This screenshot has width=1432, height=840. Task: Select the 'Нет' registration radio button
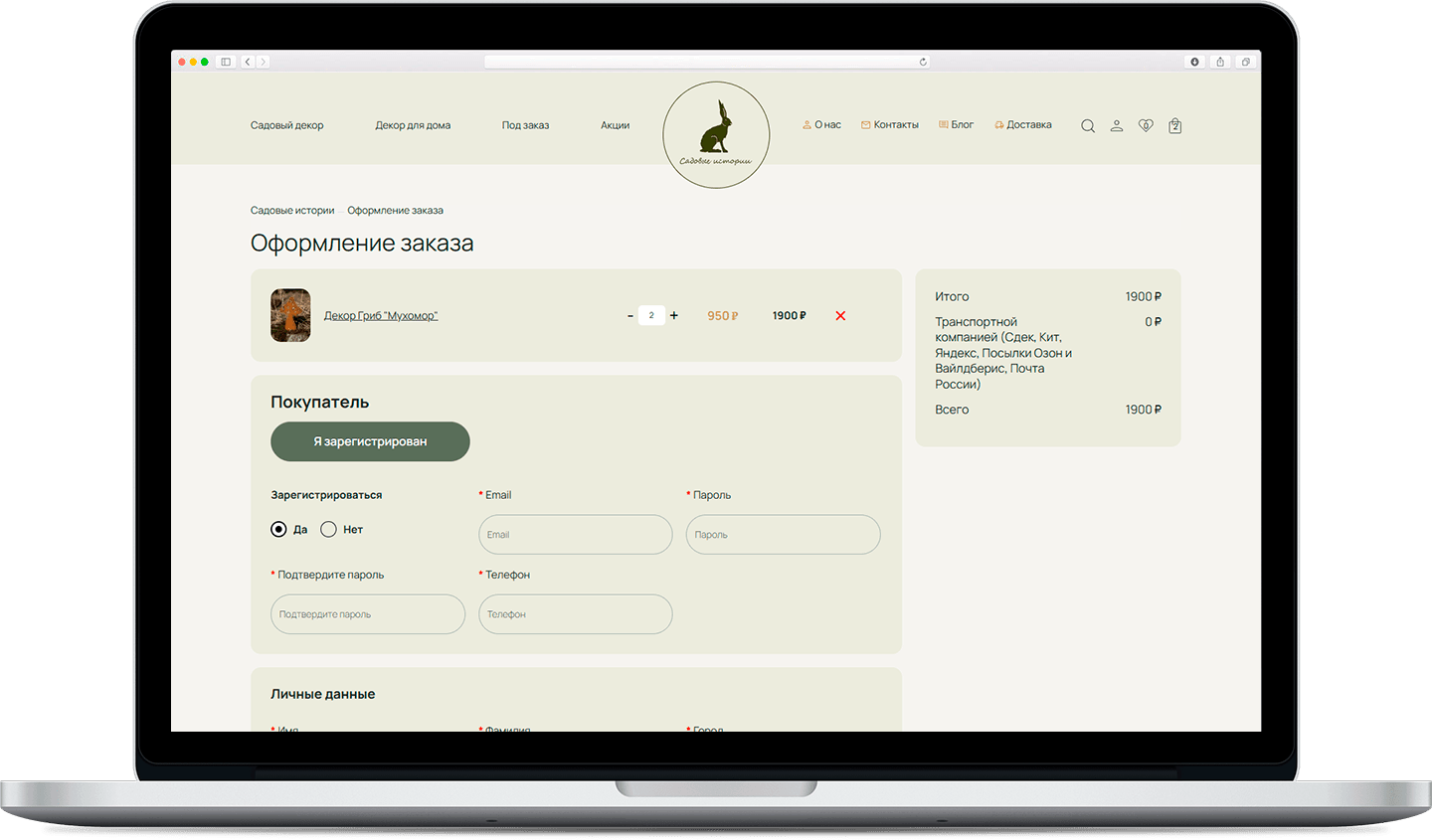329,530
